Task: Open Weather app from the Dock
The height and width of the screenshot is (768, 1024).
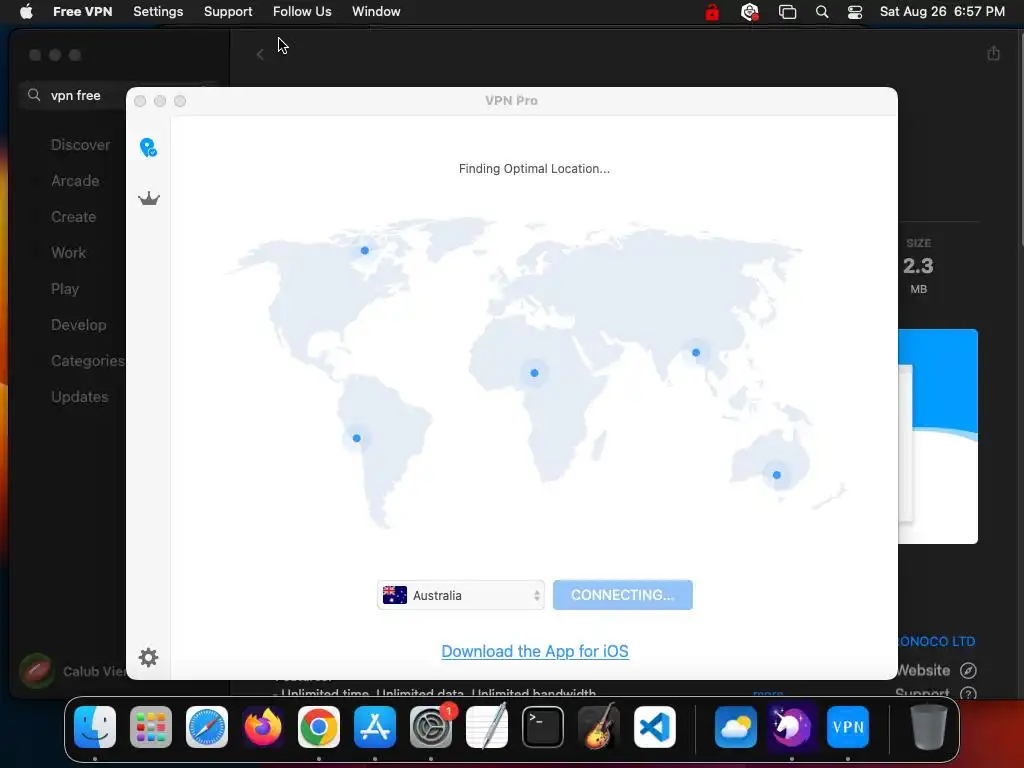Action: (735, 727)
